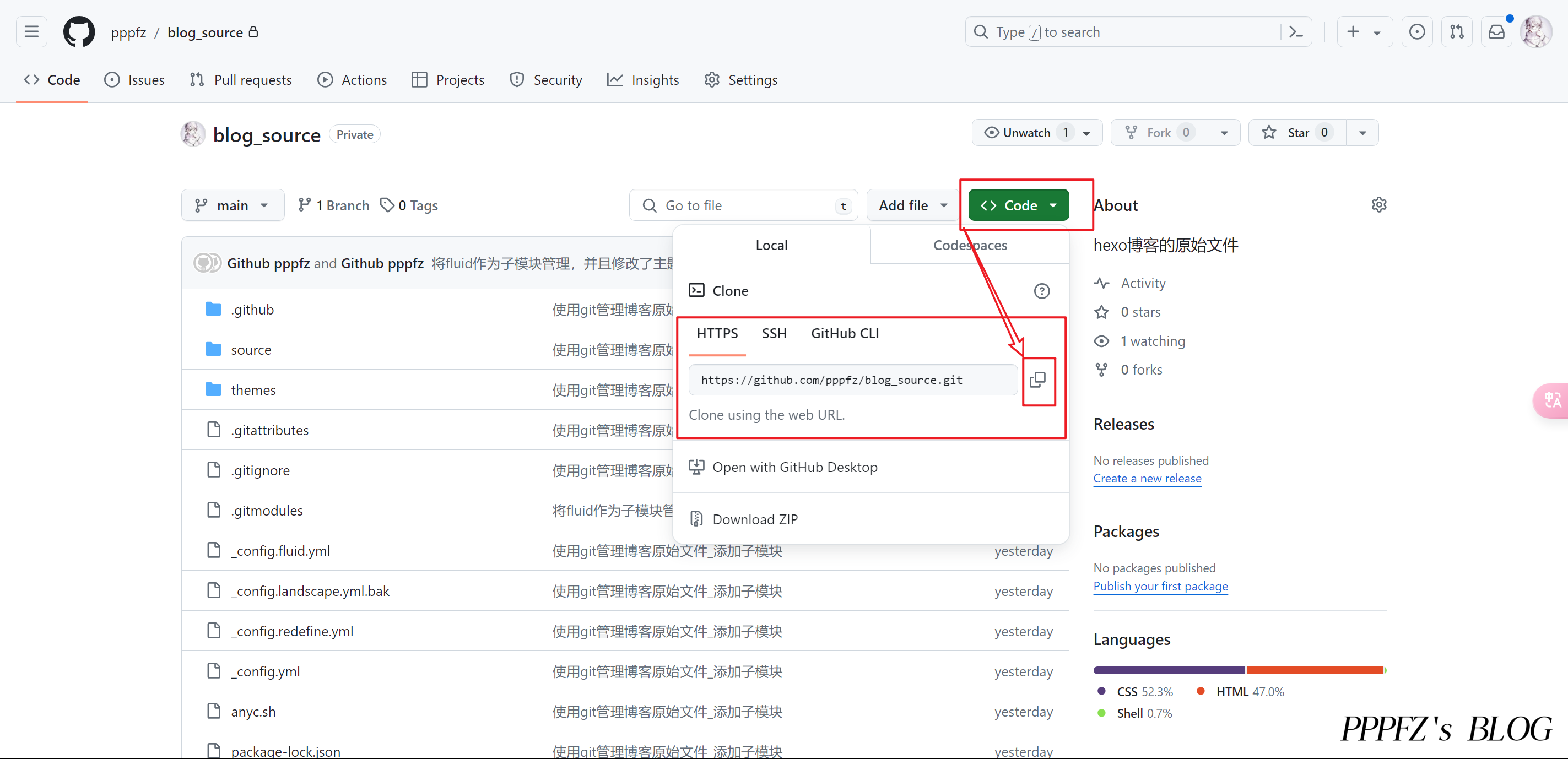Click the 1 watching link
The width and height of the screenshot is (1568, 759).
coord(1152,341)
